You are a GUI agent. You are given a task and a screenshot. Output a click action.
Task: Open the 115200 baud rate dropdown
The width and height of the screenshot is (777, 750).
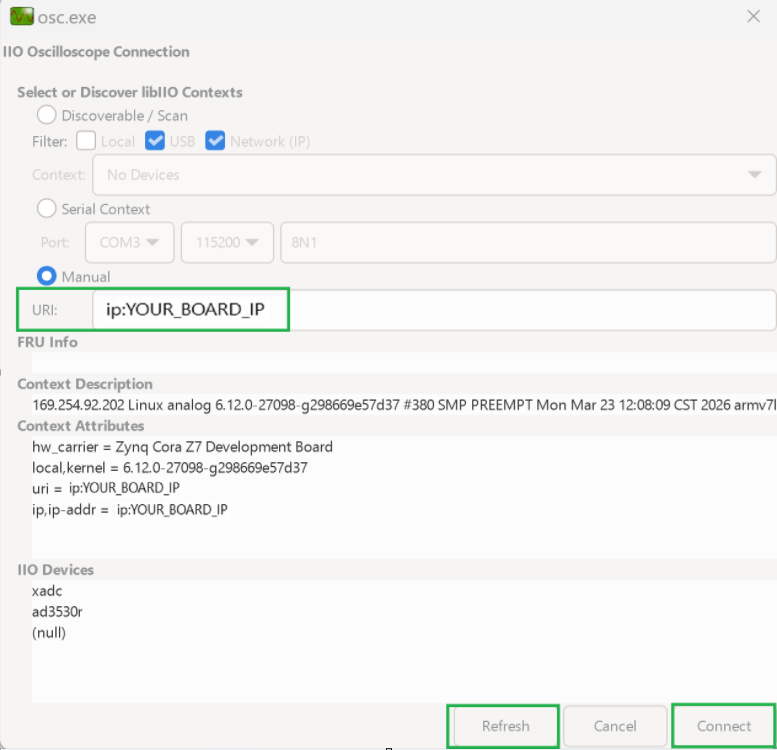(227, 242)
